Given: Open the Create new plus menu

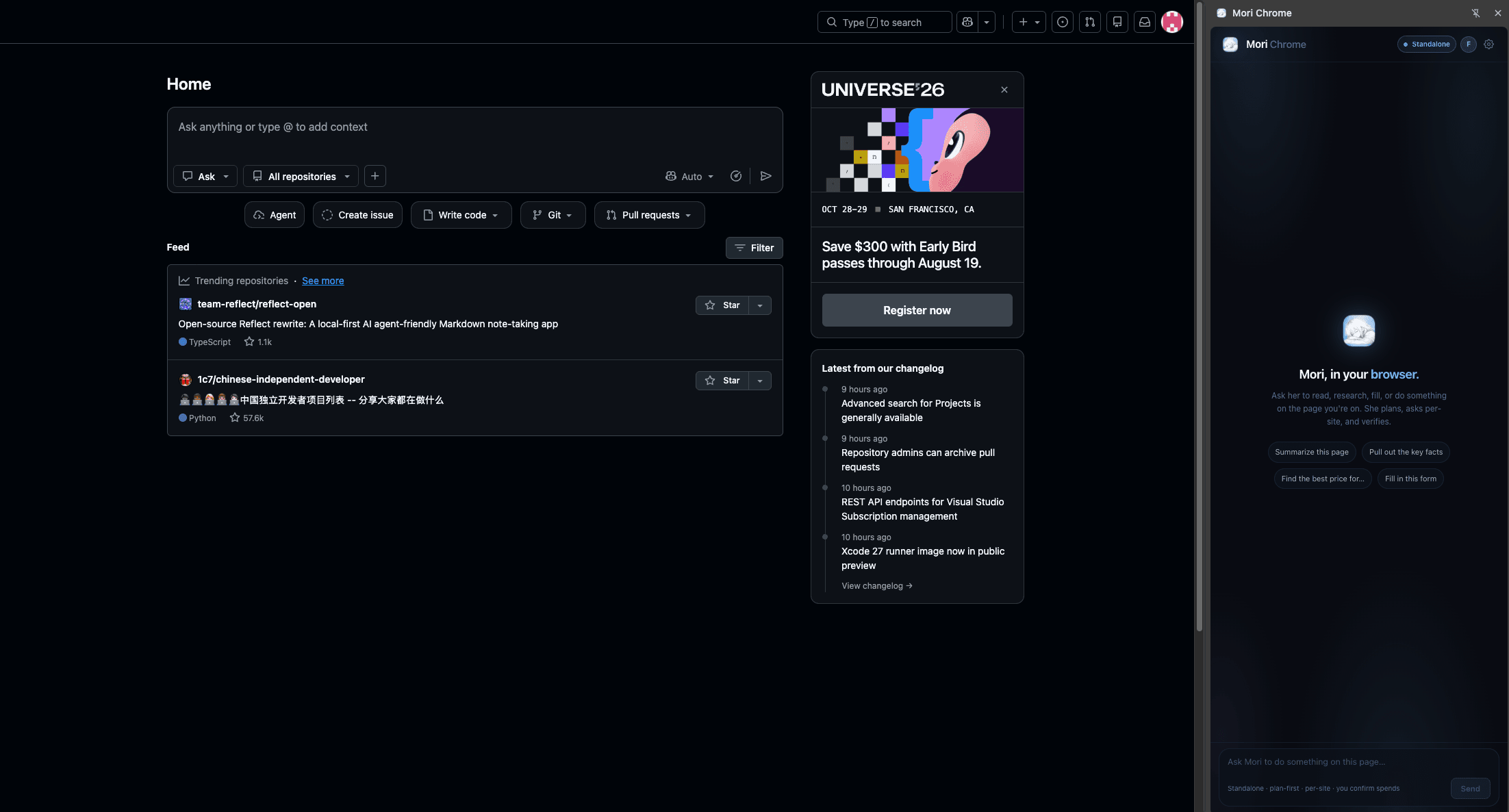Looking at the screenshot, I should (1028, 22).
